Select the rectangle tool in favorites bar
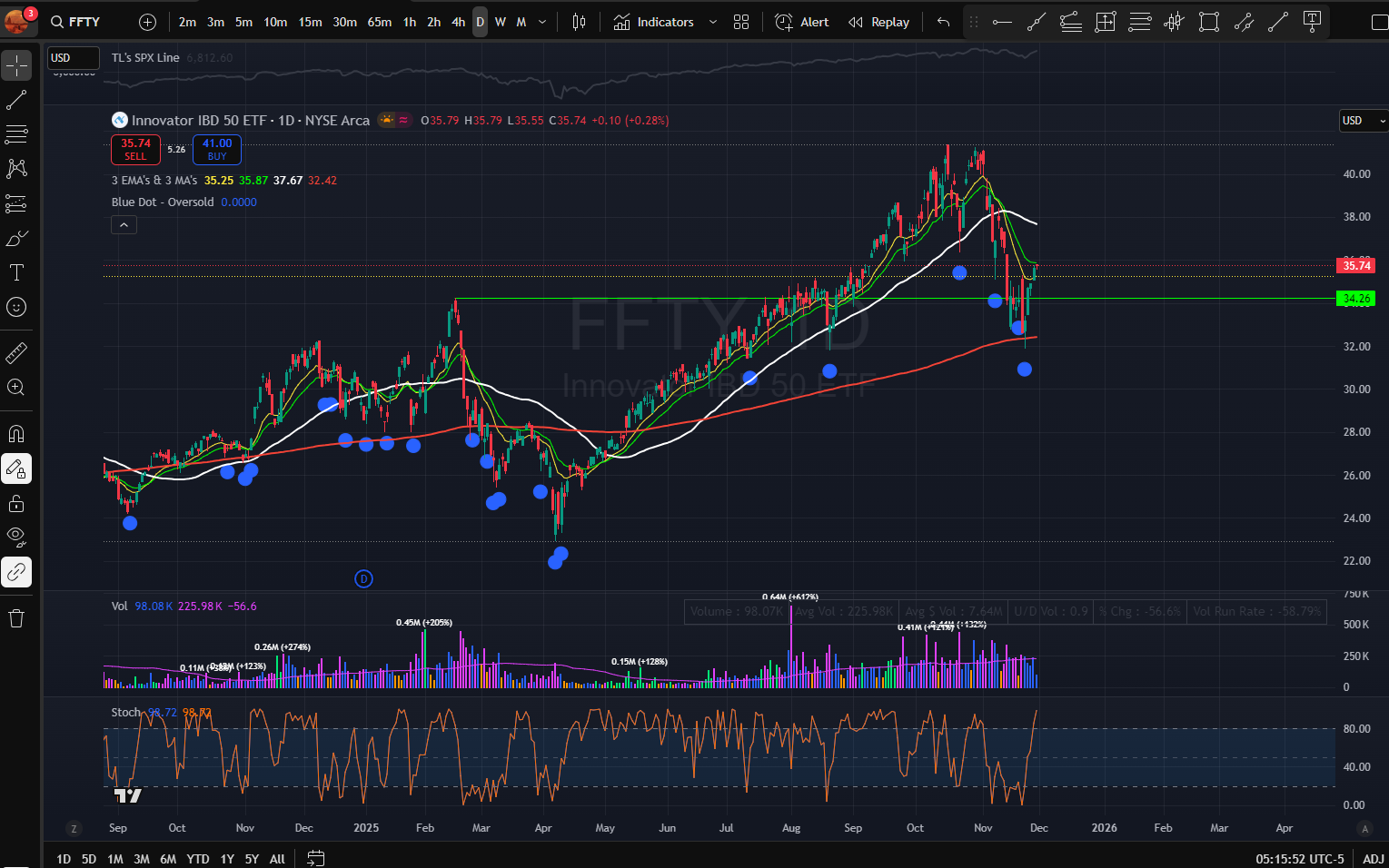This screenshot has height=868, width=1389. click(x=1209, y=22)
